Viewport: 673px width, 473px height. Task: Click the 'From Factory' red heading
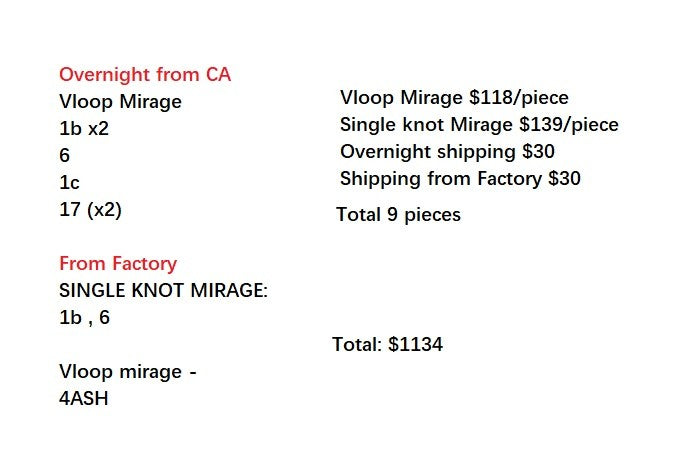tap(118, 264)
